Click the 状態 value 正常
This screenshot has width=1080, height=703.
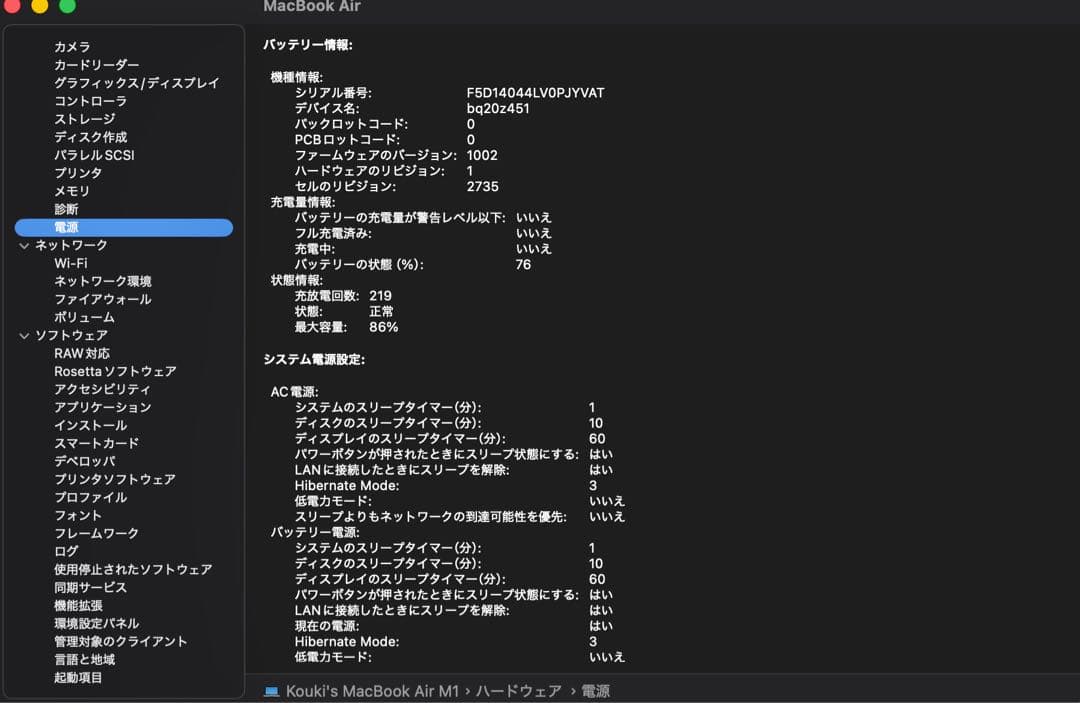coord(381,311)
